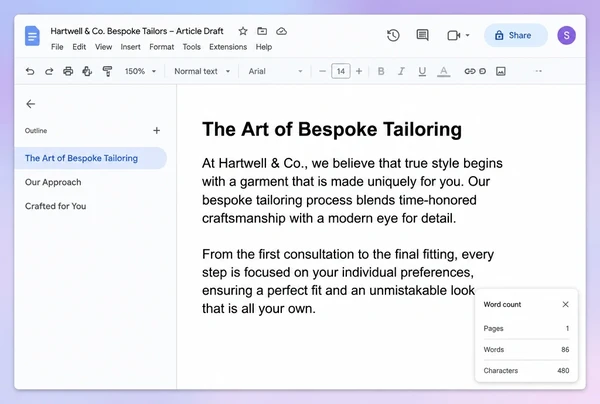The image size is (600, 404).
Task: Check the cloud save status icon
Action: 282,31
